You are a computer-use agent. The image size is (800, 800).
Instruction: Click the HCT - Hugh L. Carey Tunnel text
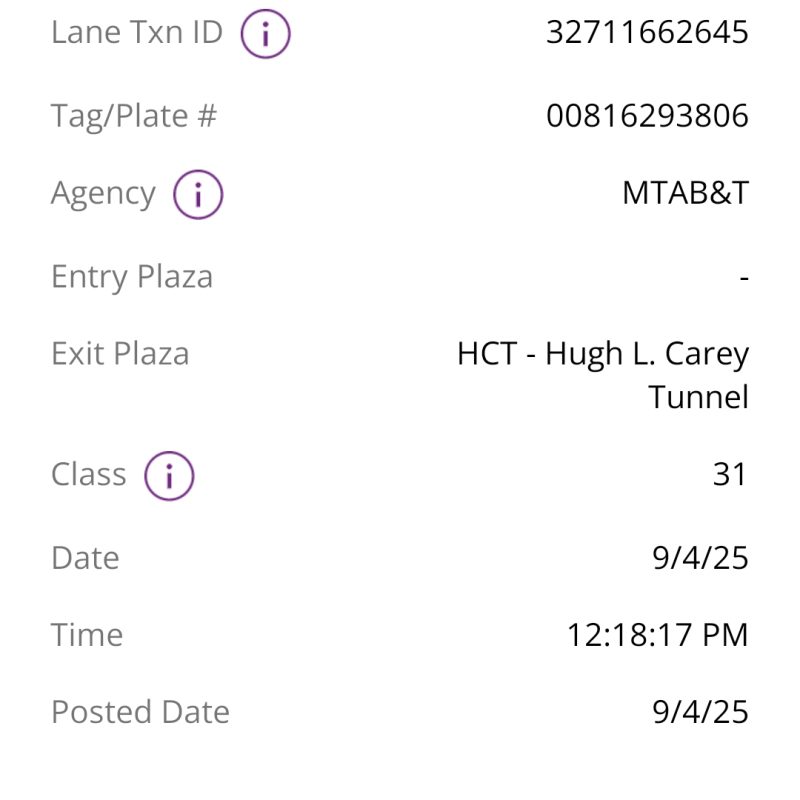pos(603,375)
